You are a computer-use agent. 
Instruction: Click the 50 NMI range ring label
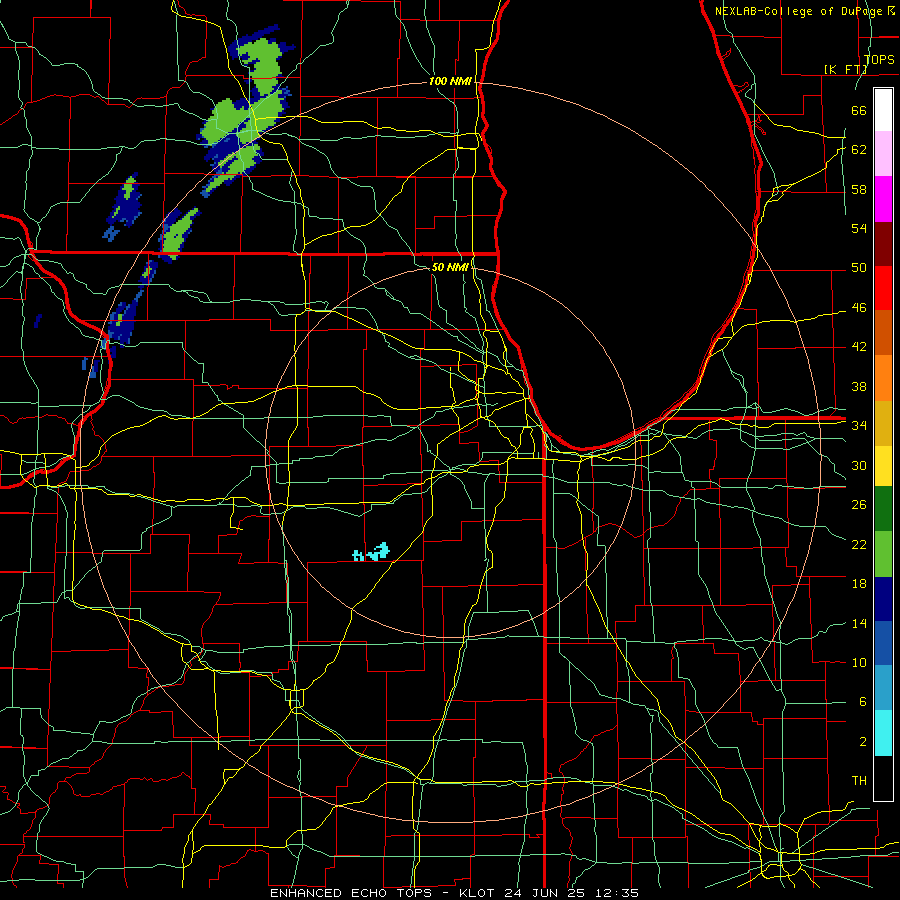click(450, 267)
